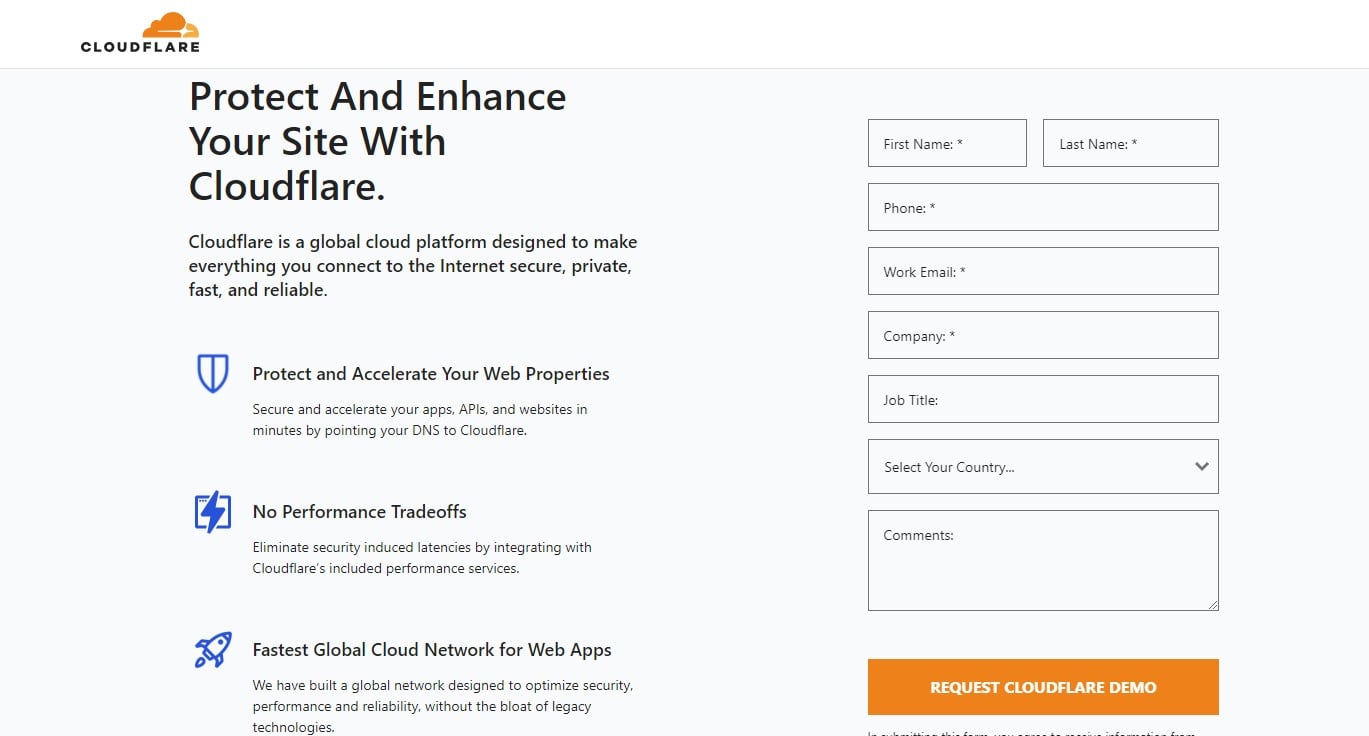Click into the Phone input field

point(1043,207)
